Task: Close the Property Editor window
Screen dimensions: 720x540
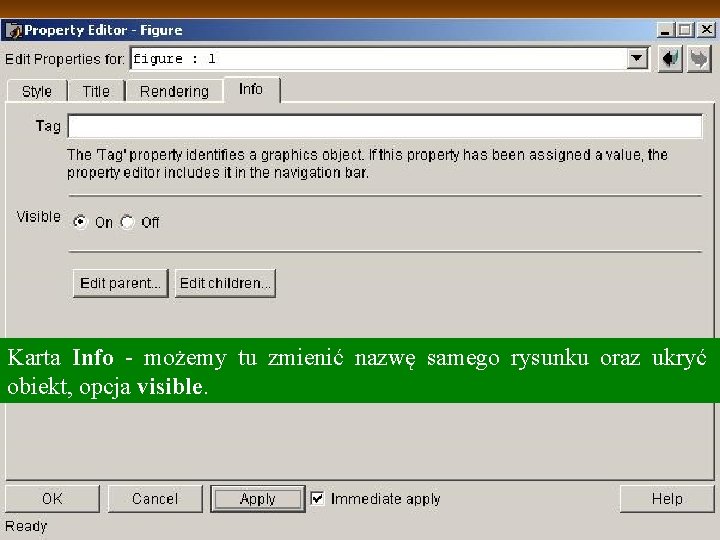Action: (x=706, y=30)
